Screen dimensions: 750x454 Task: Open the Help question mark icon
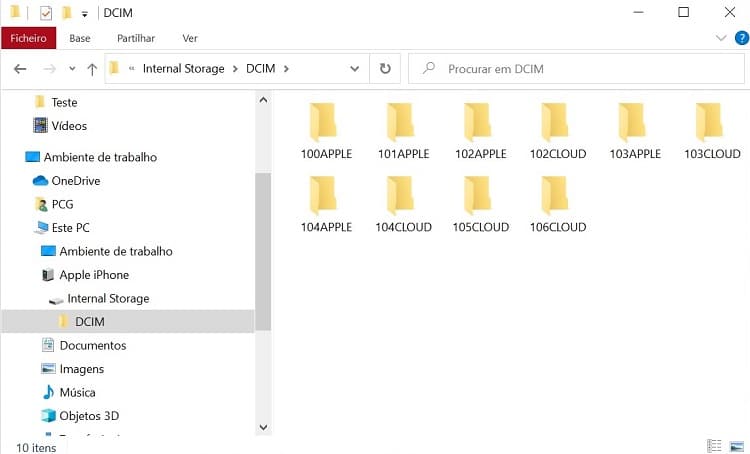pos(741,38)
